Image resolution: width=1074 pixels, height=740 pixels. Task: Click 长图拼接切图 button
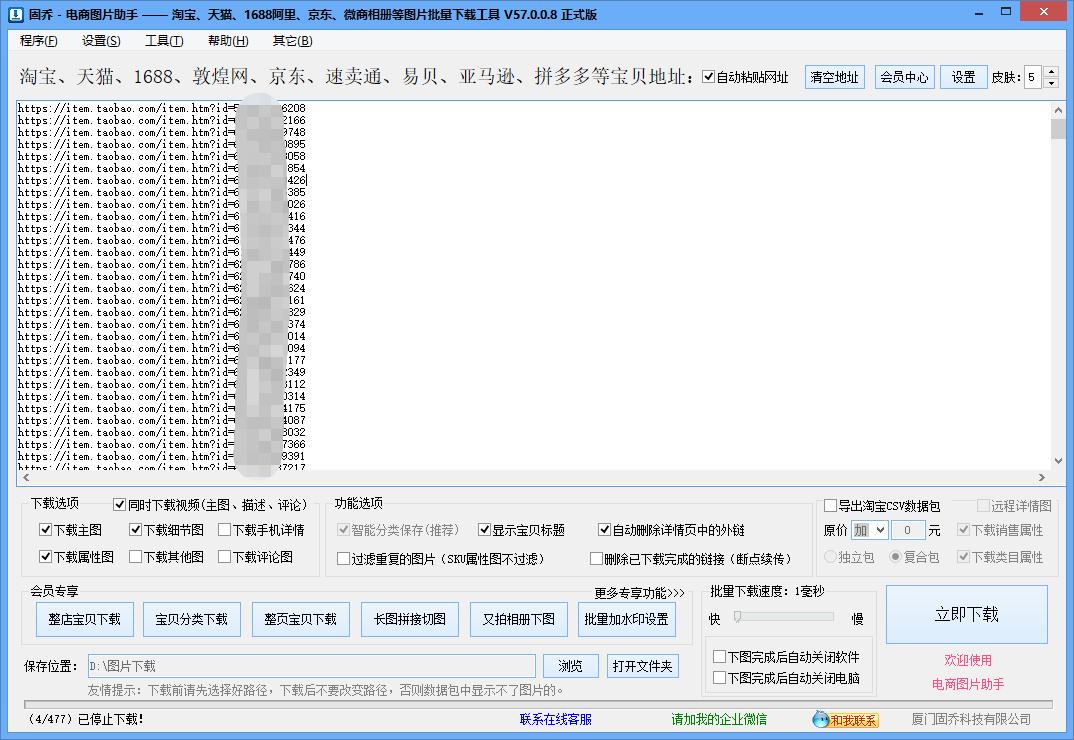coord(410,619)
